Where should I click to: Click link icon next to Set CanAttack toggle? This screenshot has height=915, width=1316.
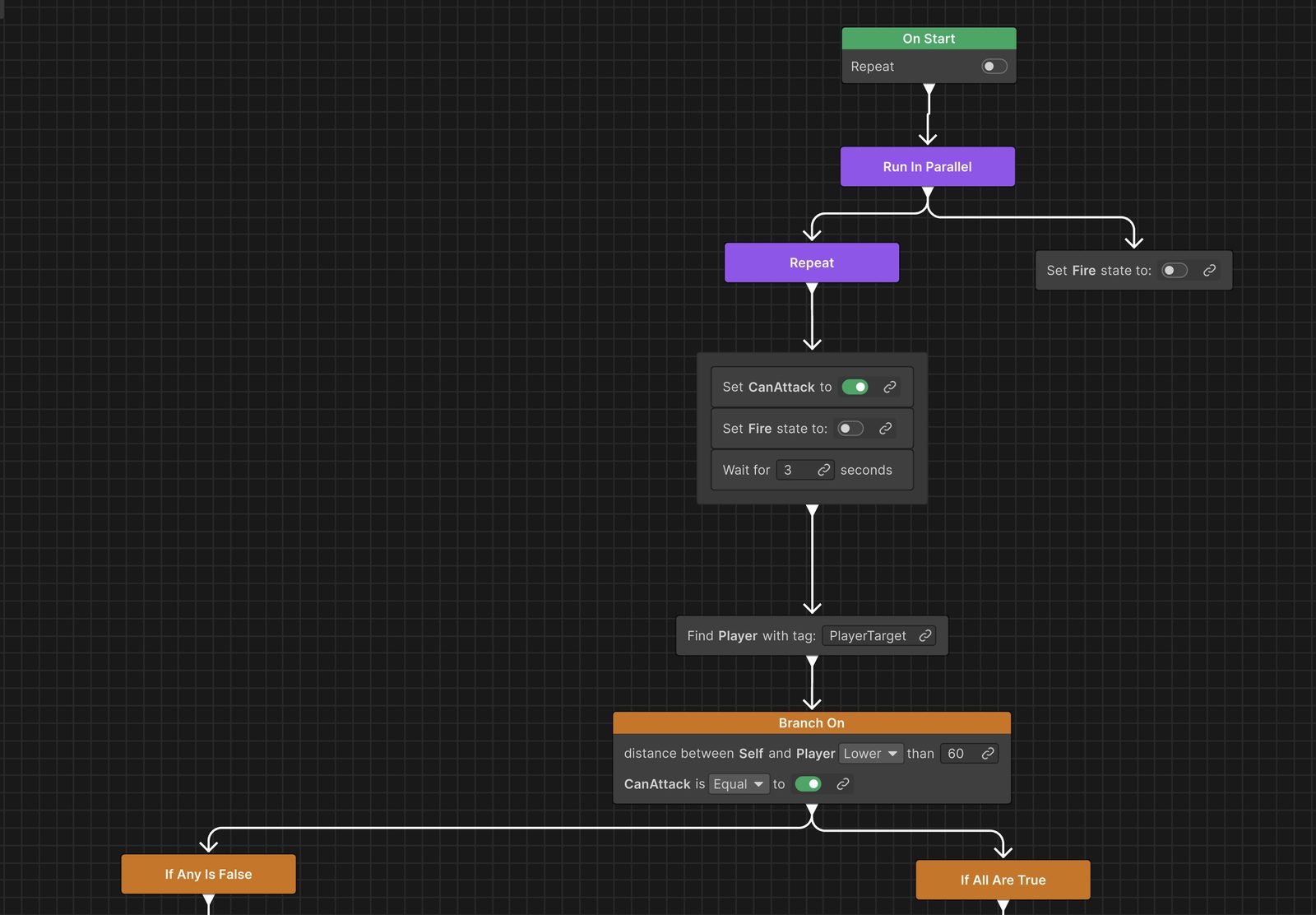[890, 387]
